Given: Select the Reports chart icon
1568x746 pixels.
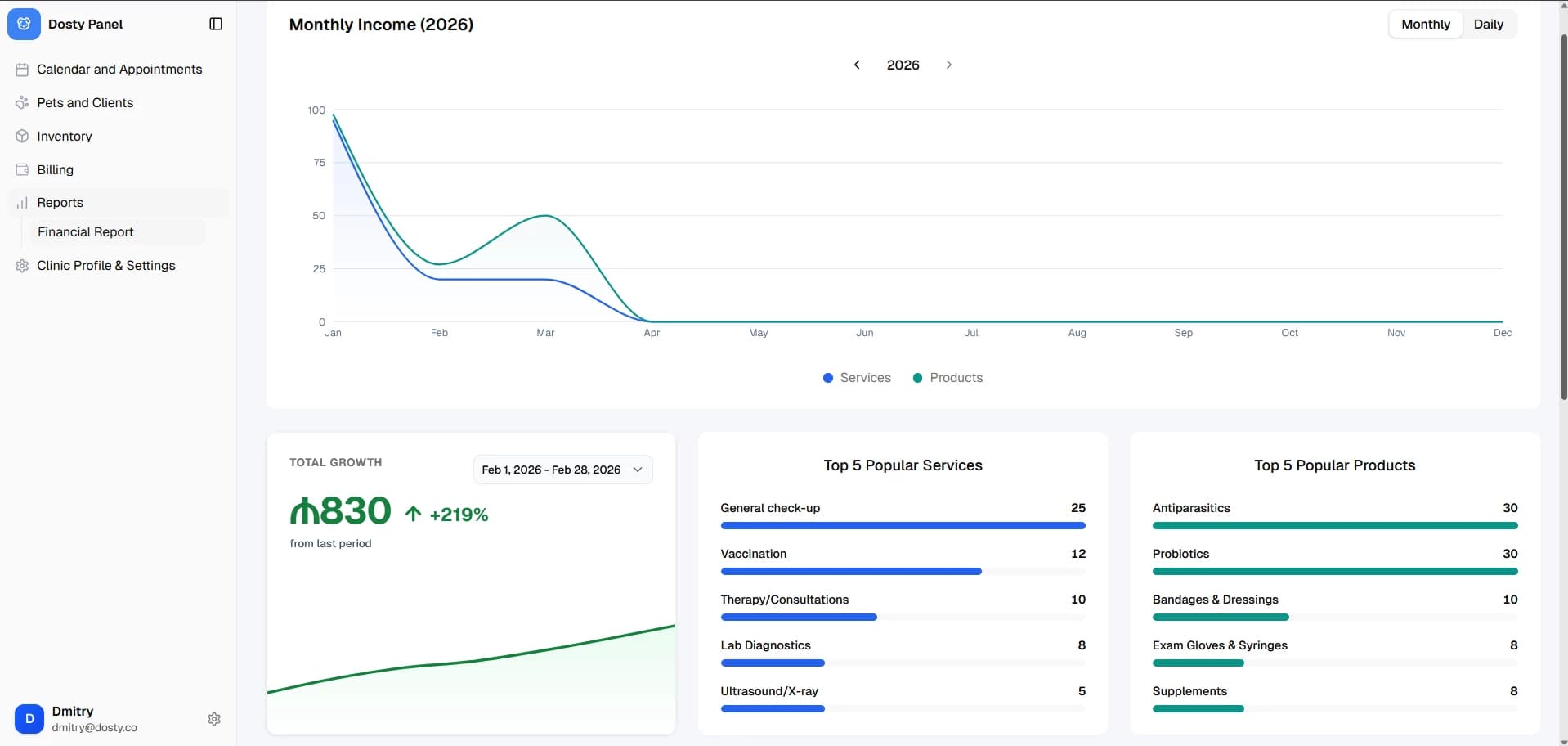Looking at the screenshot, I should (x=22, y=202).
